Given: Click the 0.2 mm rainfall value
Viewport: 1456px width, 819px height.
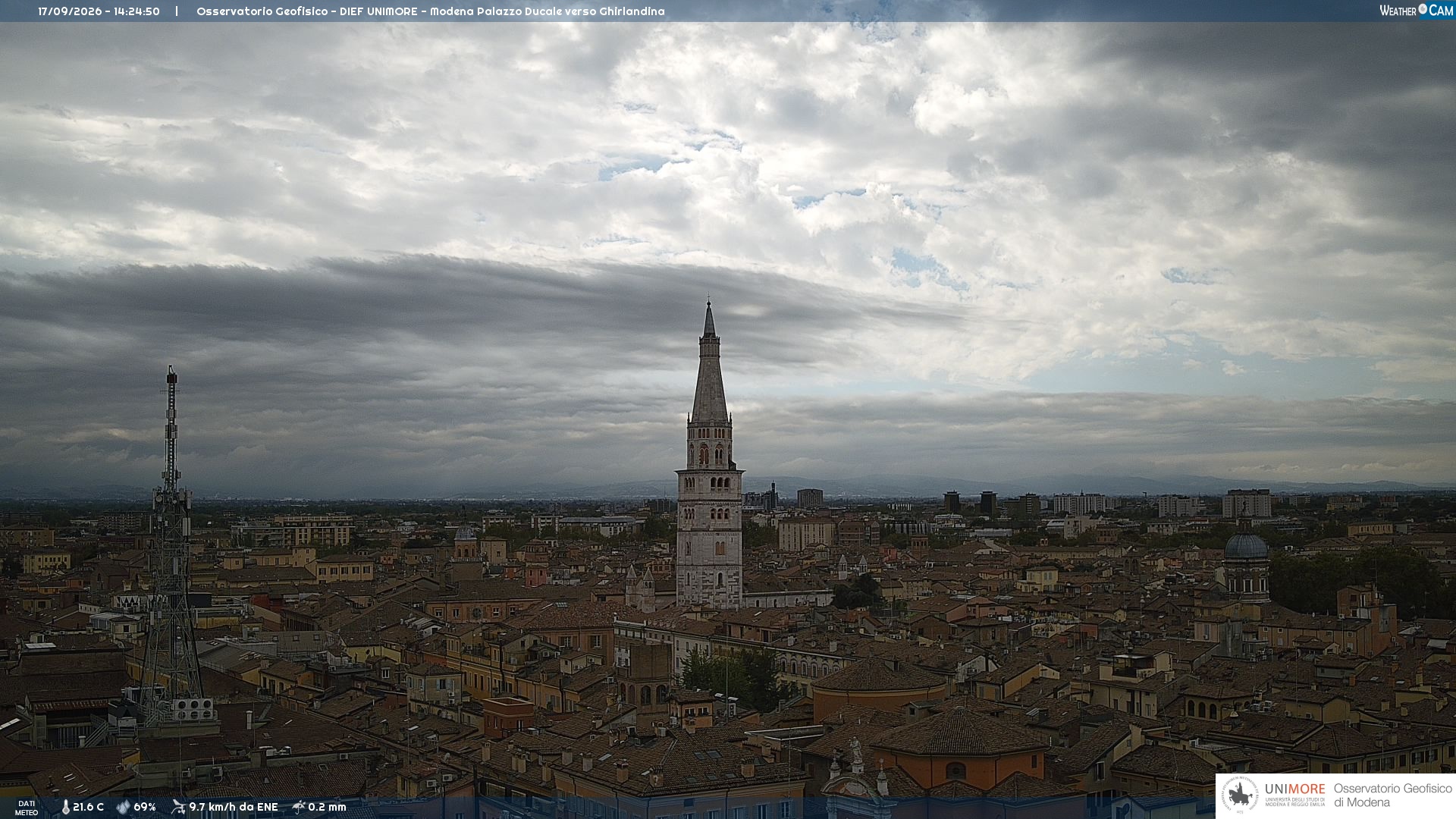Looking at the screenshot, I should (327, 807).
